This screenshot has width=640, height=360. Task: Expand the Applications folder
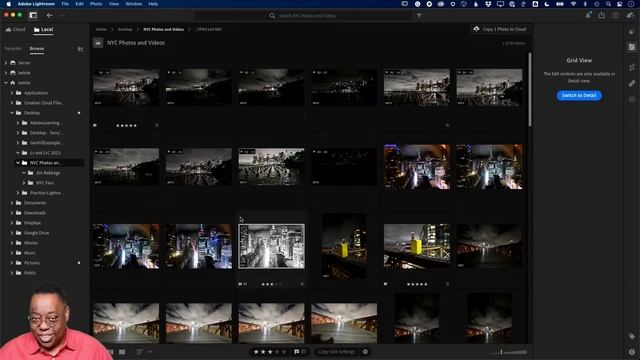point(12,93)
